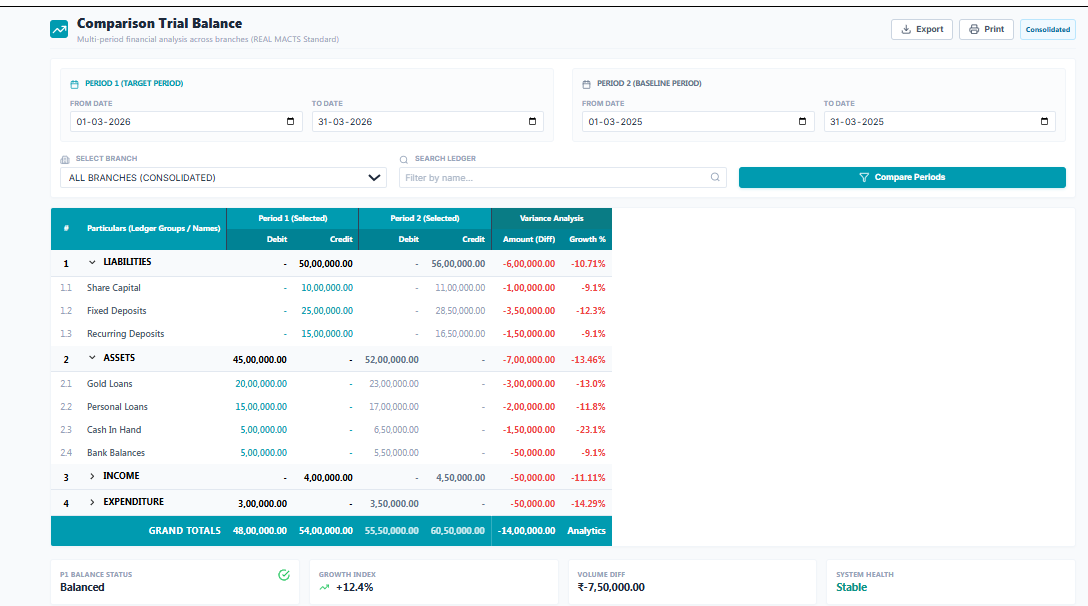The image size is (1088, 606).
Task: Click the P1 Balance Status checkmark icon
Action: [284, 575]
